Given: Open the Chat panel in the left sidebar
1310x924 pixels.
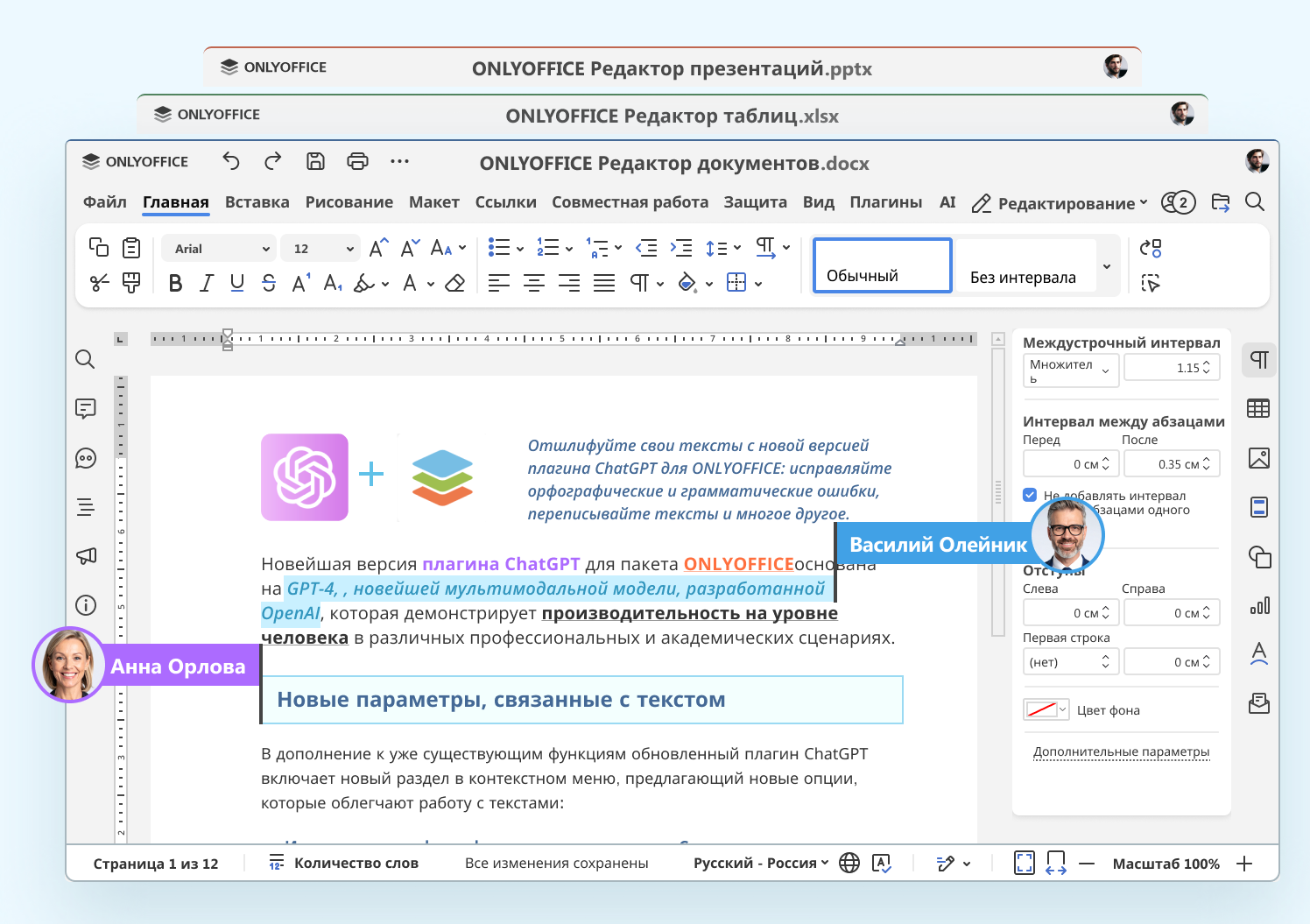Looking at the screenshot, I should [85, 457].
